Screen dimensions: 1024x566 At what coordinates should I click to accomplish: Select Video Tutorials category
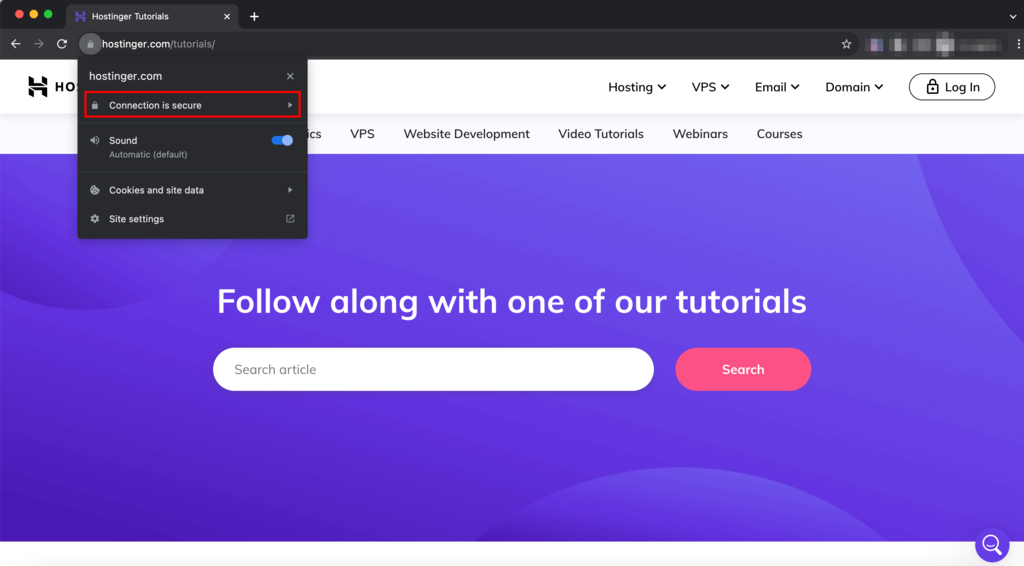(601, 134)
